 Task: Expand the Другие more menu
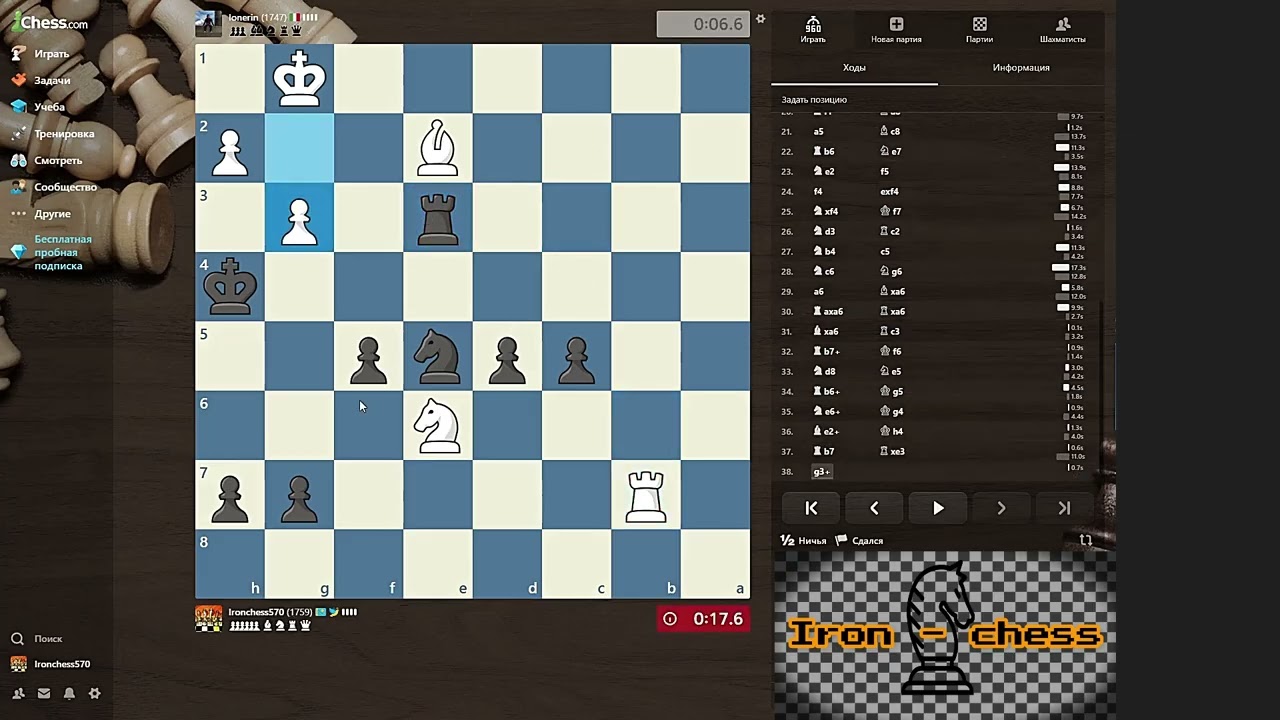pos(41,214)
